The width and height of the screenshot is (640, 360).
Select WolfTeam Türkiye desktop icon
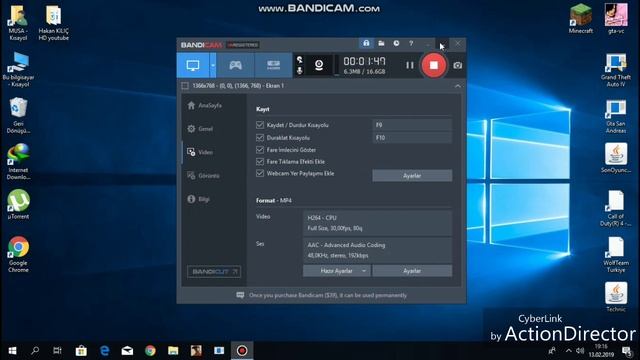[x=616, y=255]
